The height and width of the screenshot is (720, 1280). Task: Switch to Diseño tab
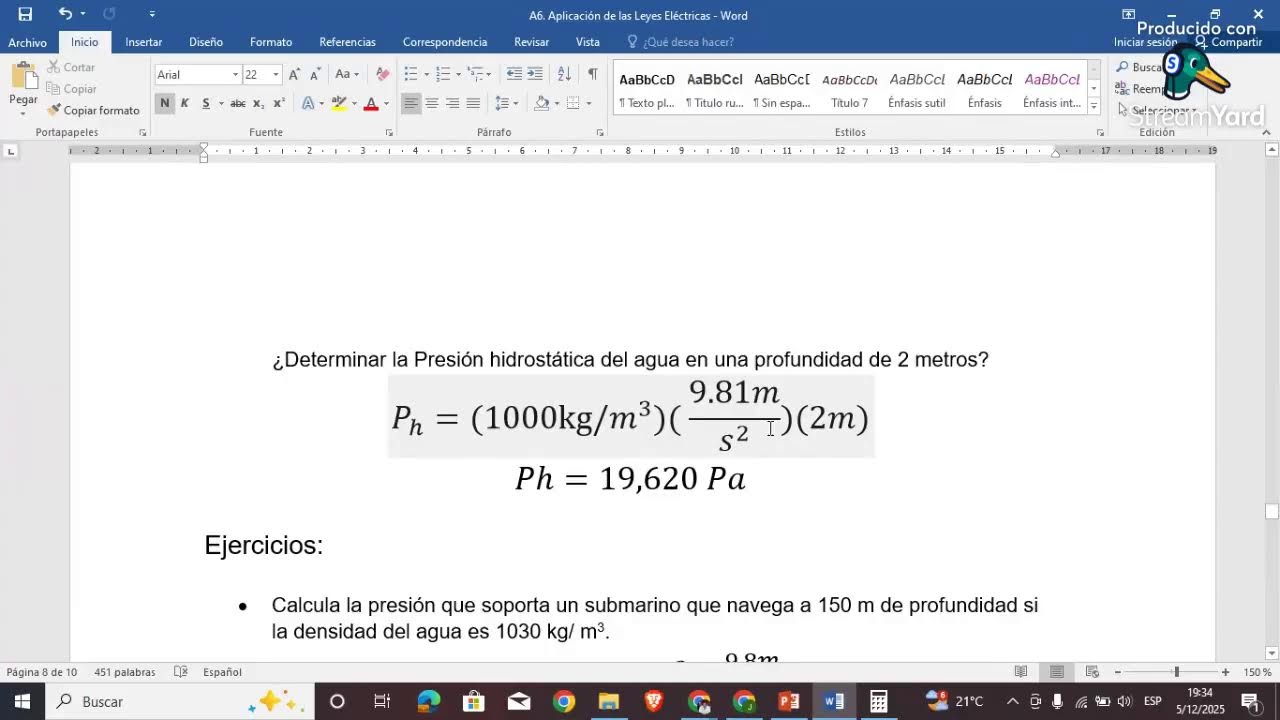(206, 42)
